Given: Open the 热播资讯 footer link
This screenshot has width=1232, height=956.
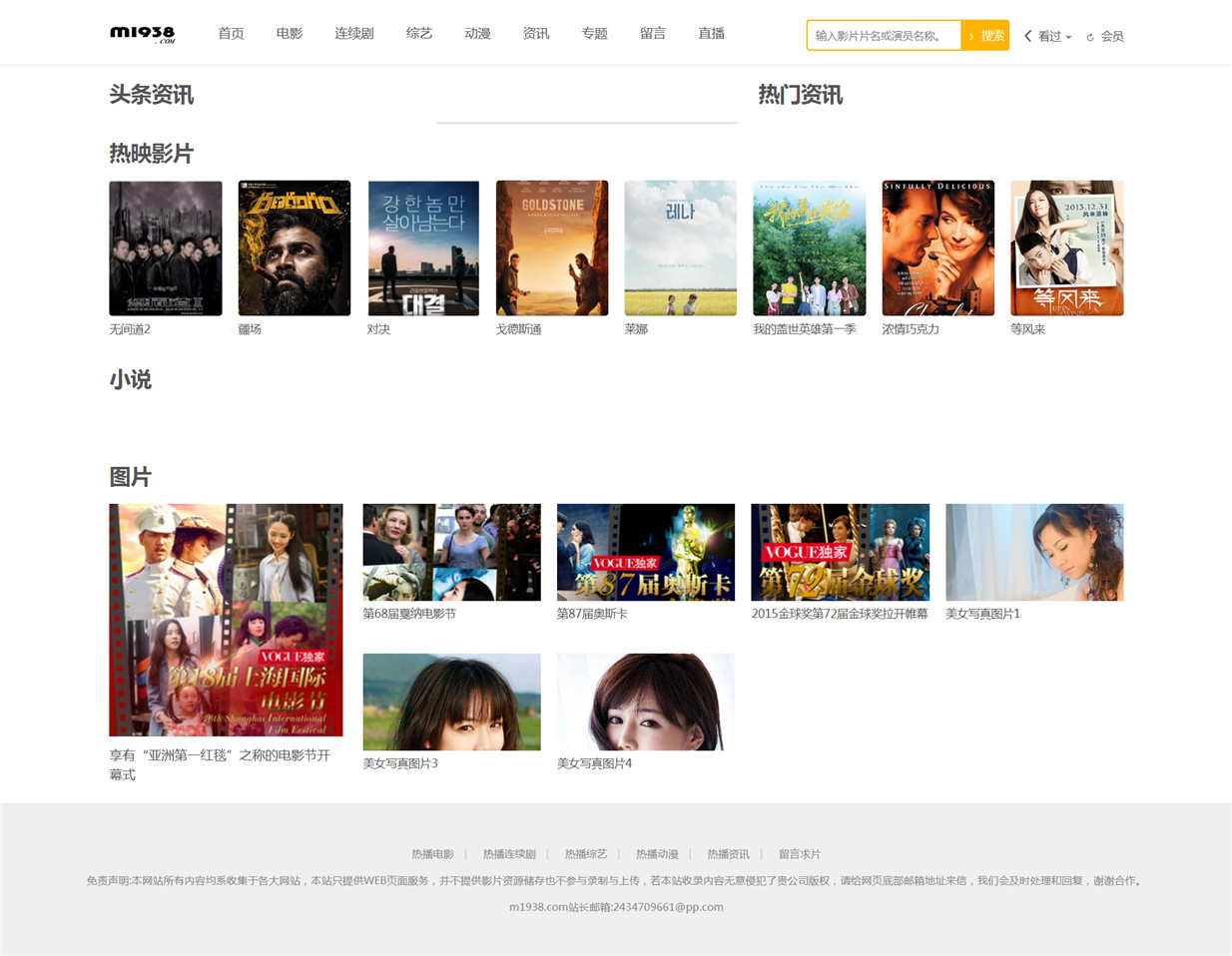Looking at the screenshot, I should 728,854.
